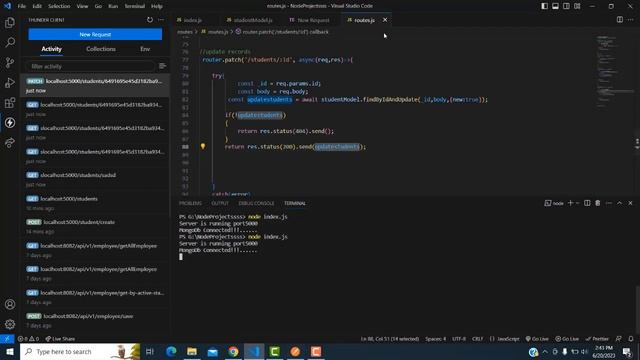Open the Live Share activity bar icon
The image size is (640, 360).
10,142
